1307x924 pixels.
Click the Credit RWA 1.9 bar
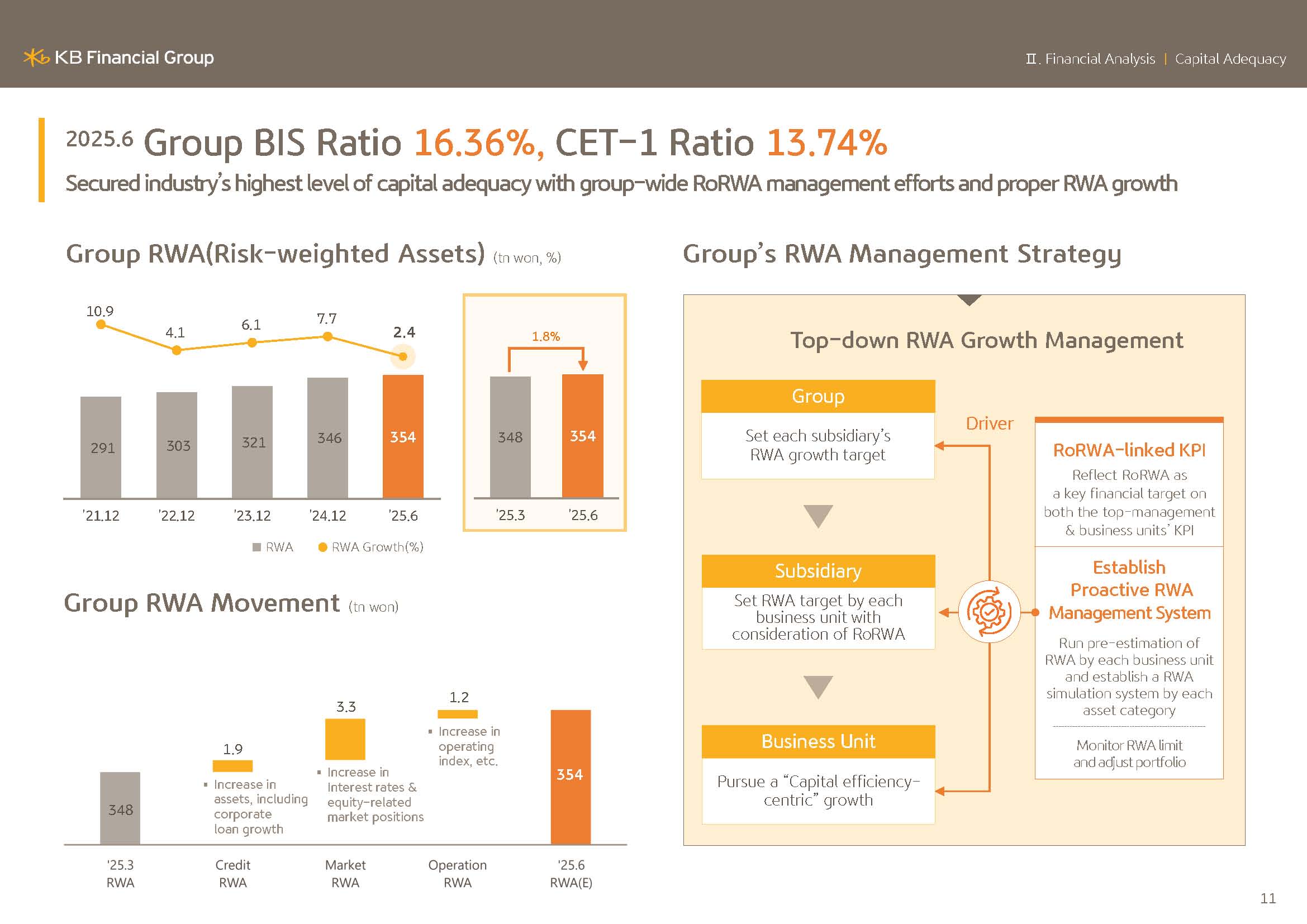232,766
